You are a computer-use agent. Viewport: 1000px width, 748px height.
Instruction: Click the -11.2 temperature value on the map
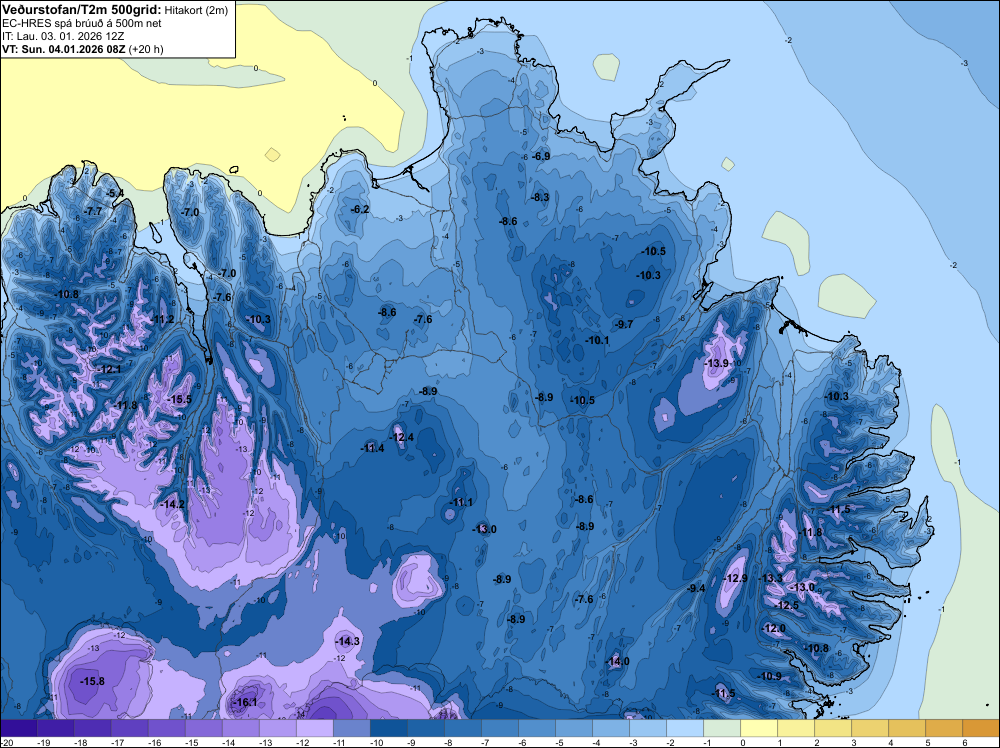(163, 319)
